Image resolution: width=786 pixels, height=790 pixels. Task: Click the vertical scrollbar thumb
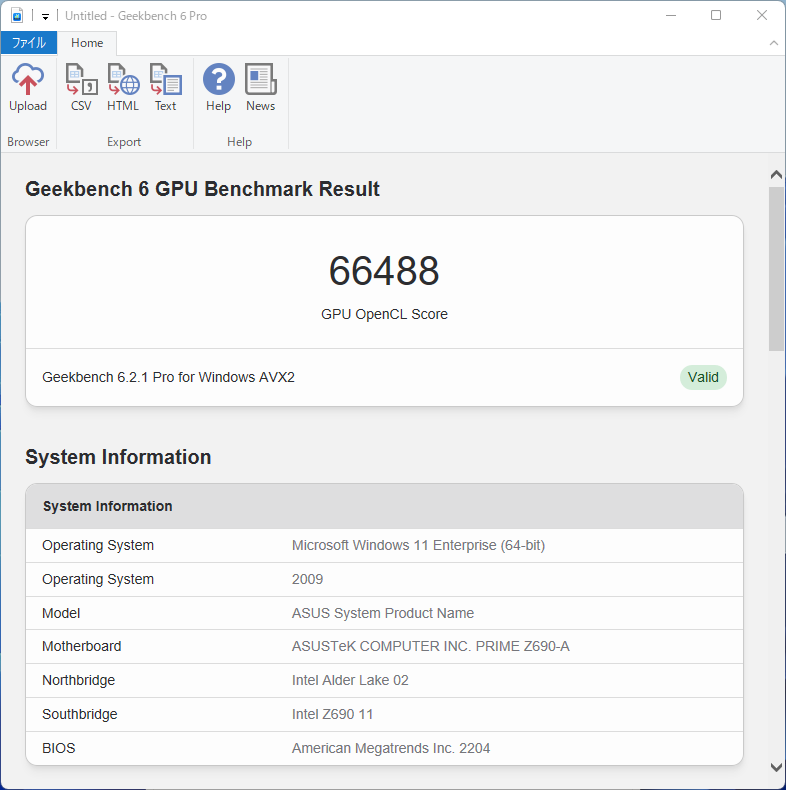click(776, 268)
